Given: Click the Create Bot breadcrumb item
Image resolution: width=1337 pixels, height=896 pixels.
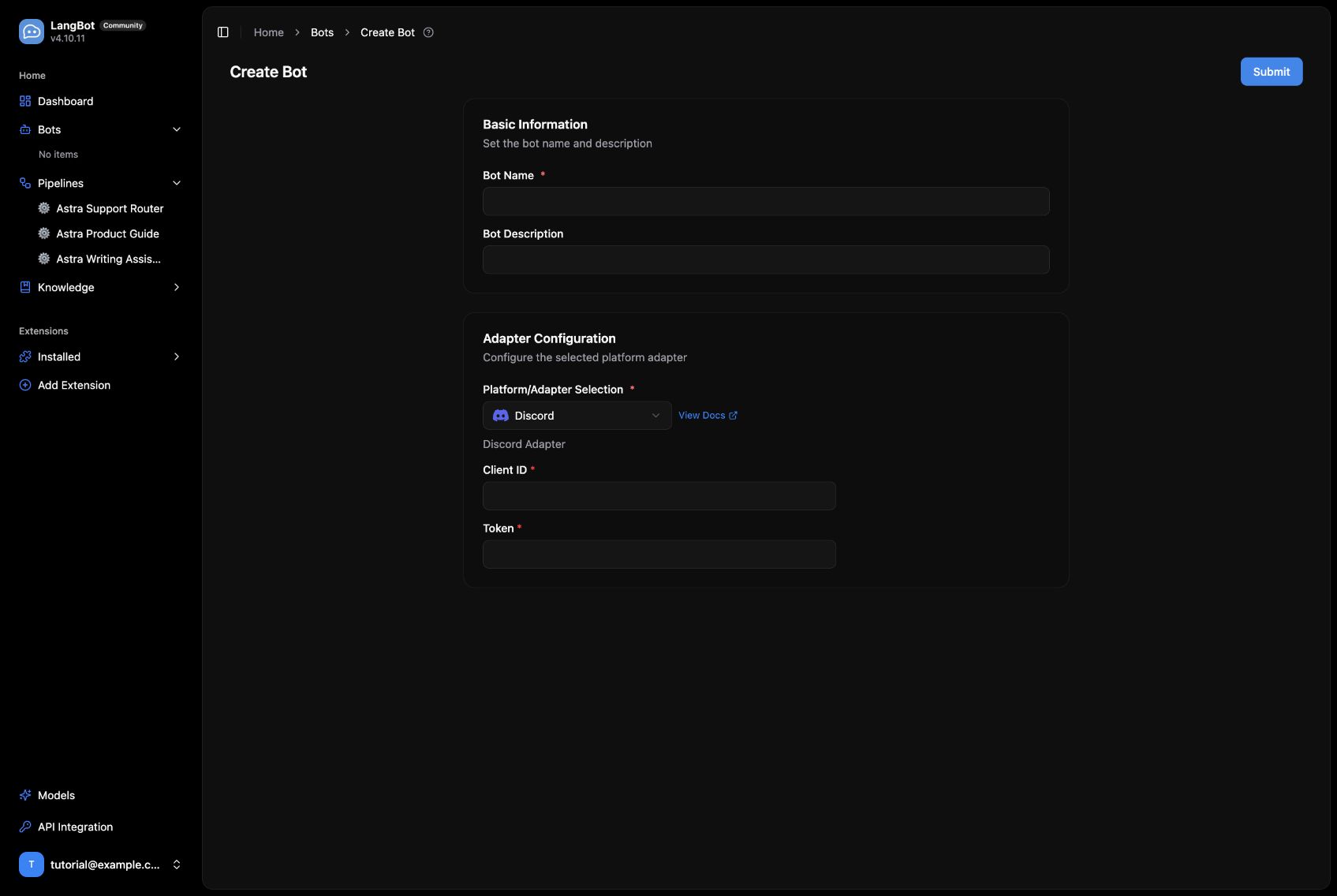Looking at the screenshot, I should (387, 32).
